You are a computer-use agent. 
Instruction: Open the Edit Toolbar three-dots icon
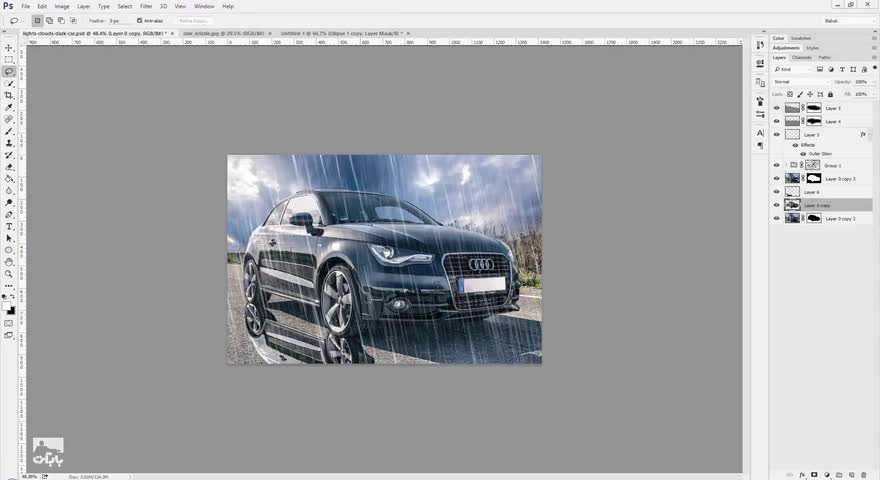8,286
